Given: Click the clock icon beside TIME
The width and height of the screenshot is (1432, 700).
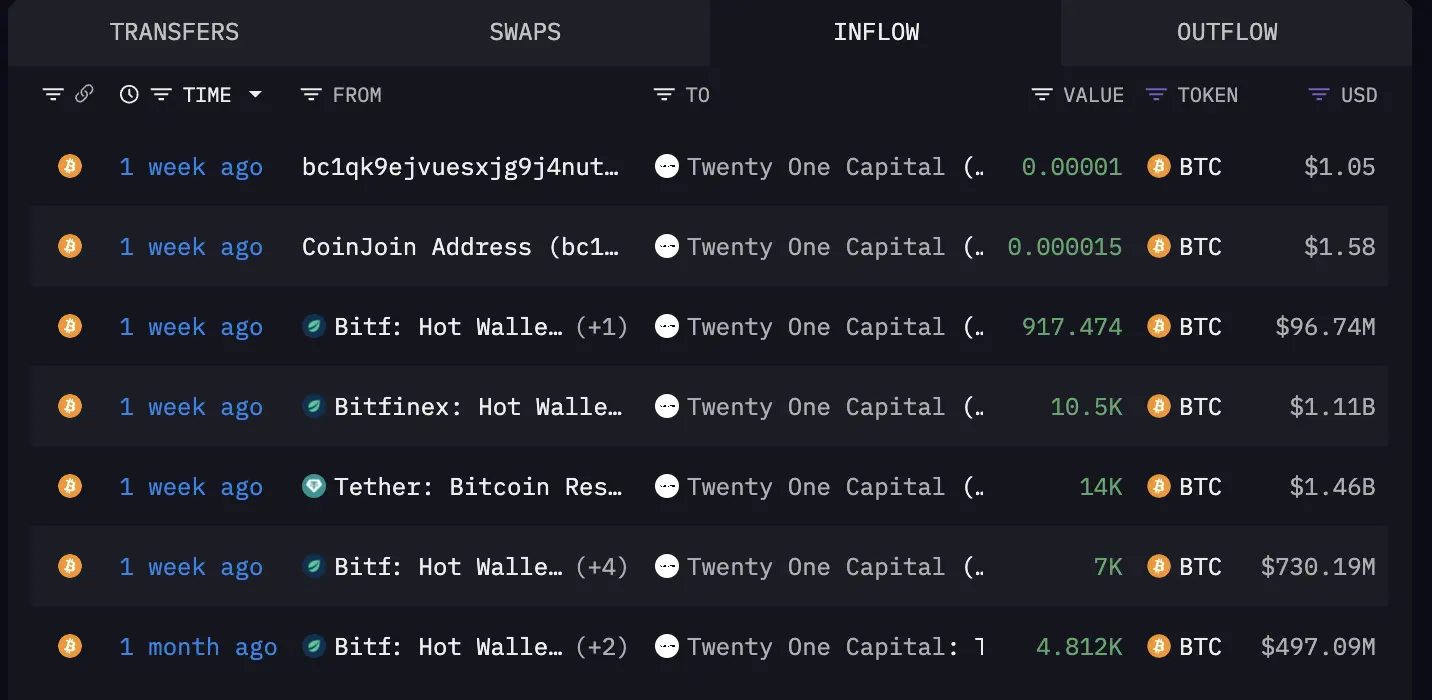Looking at the screenshot, I should (x=129, y=95).
